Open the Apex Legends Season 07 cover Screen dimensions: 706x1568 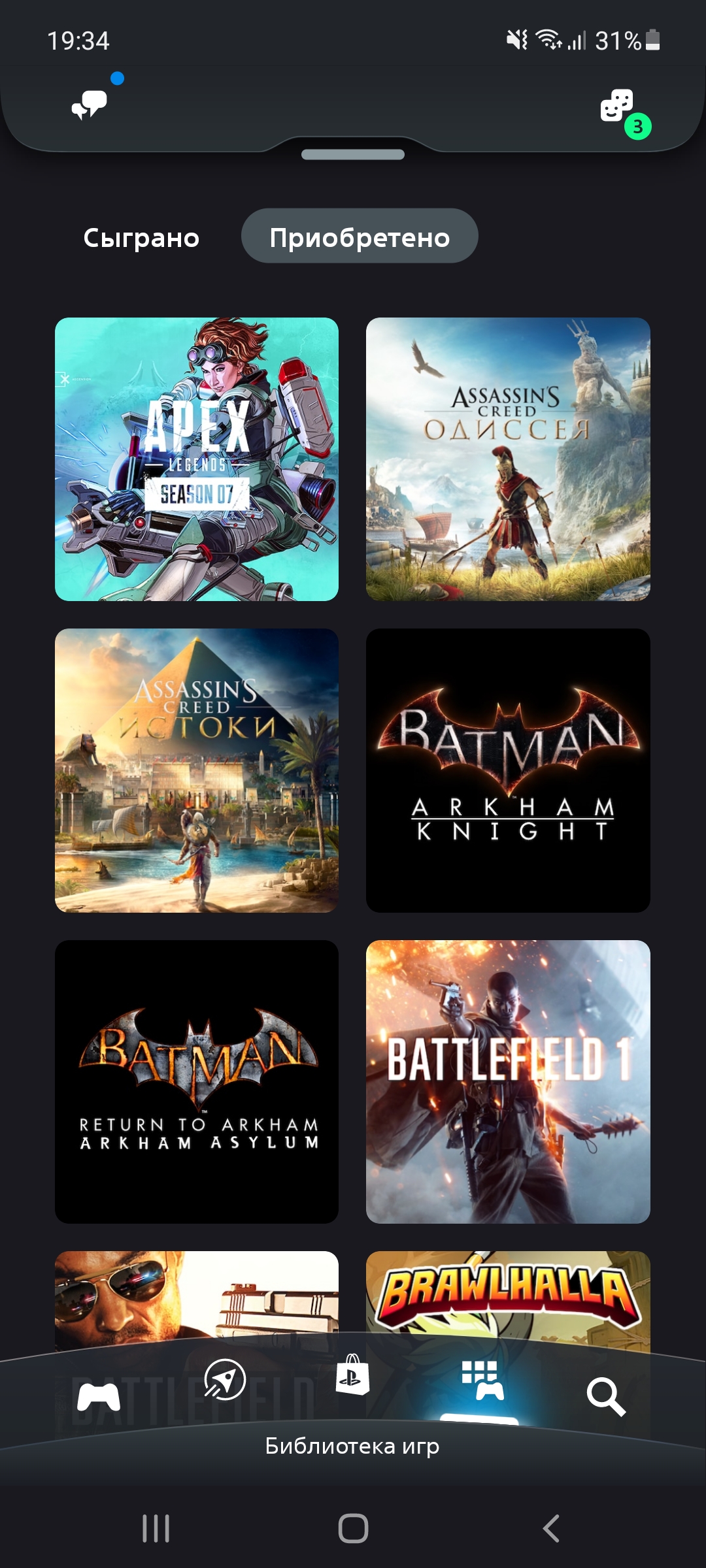point(197,459)
